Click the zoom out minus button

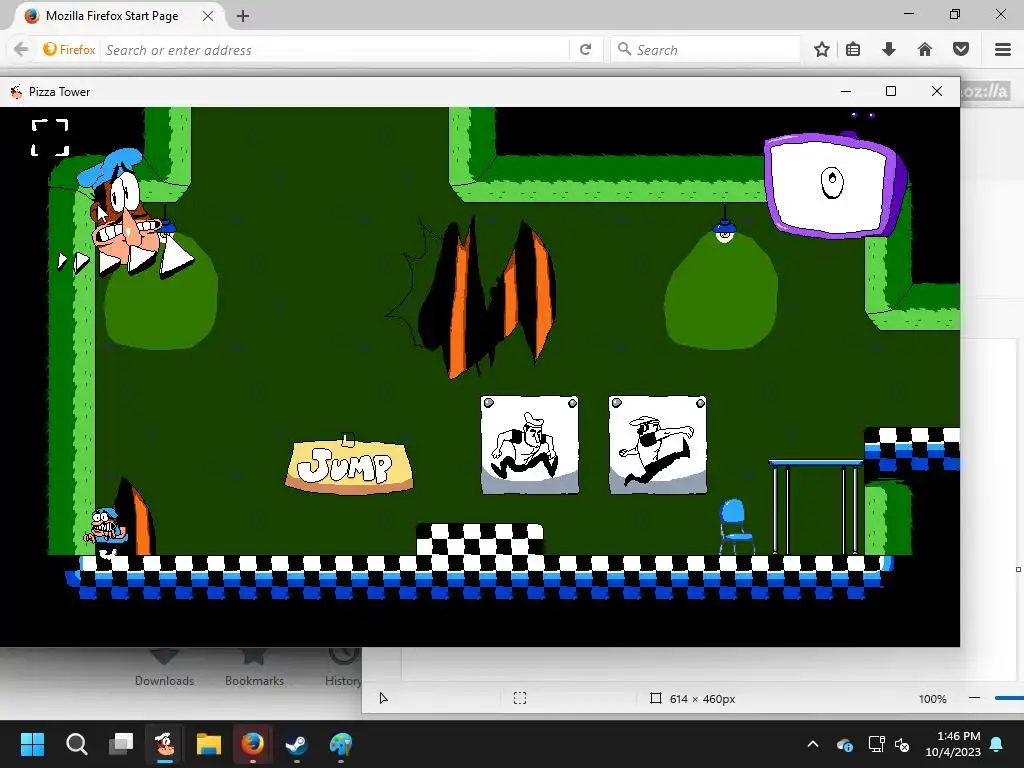974,698
